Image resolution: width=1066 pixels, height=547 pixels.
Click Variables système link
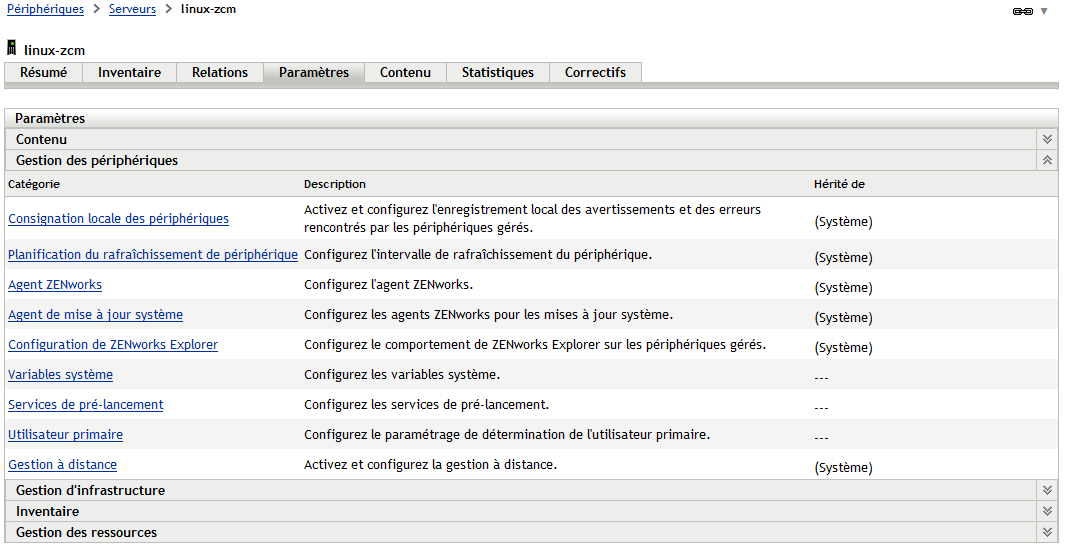tap(60, 375)
